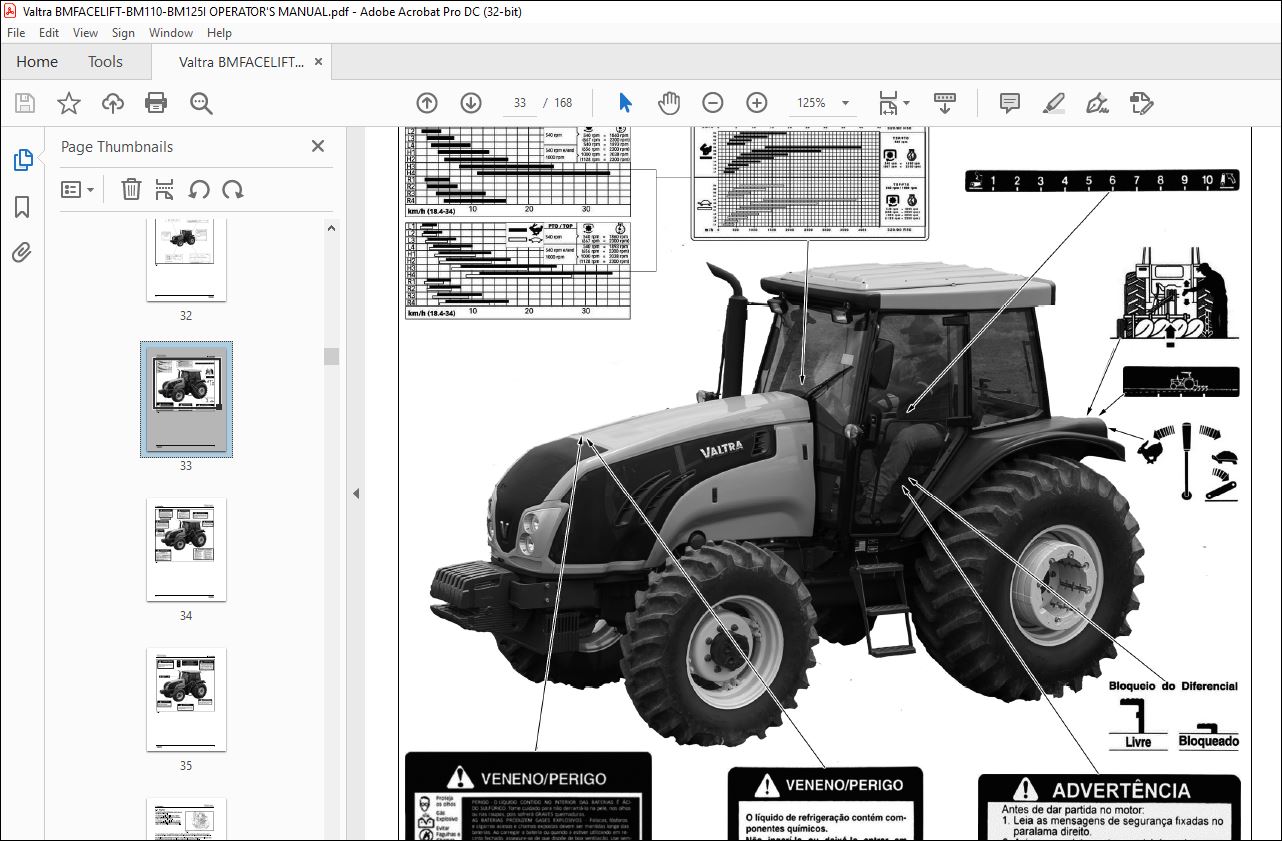Show the Bookmarks panel

[22, 207]
